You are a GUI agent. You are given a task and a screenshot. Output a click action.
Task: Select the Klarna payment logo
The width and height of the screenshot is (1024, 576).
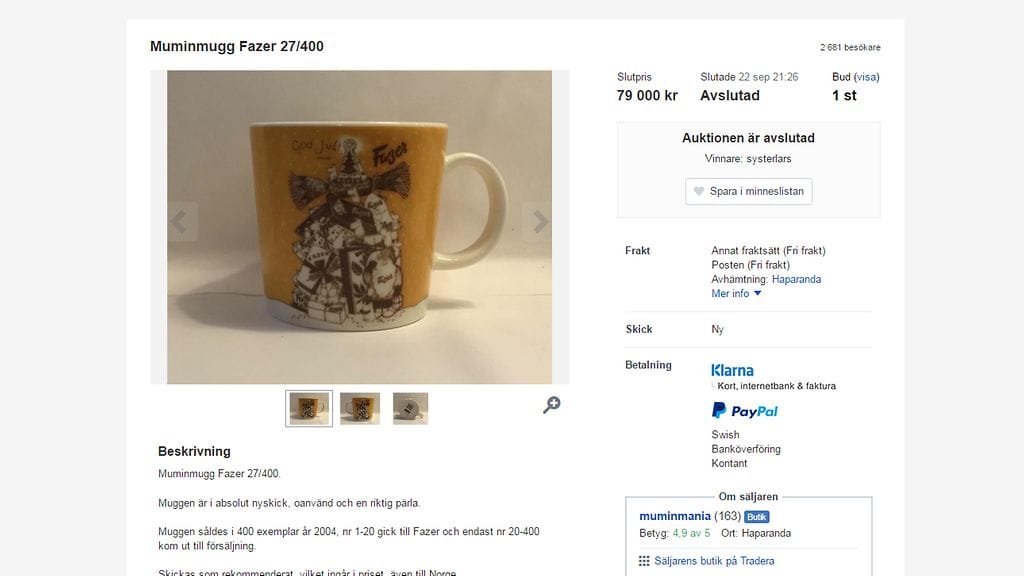pos(733,369)
